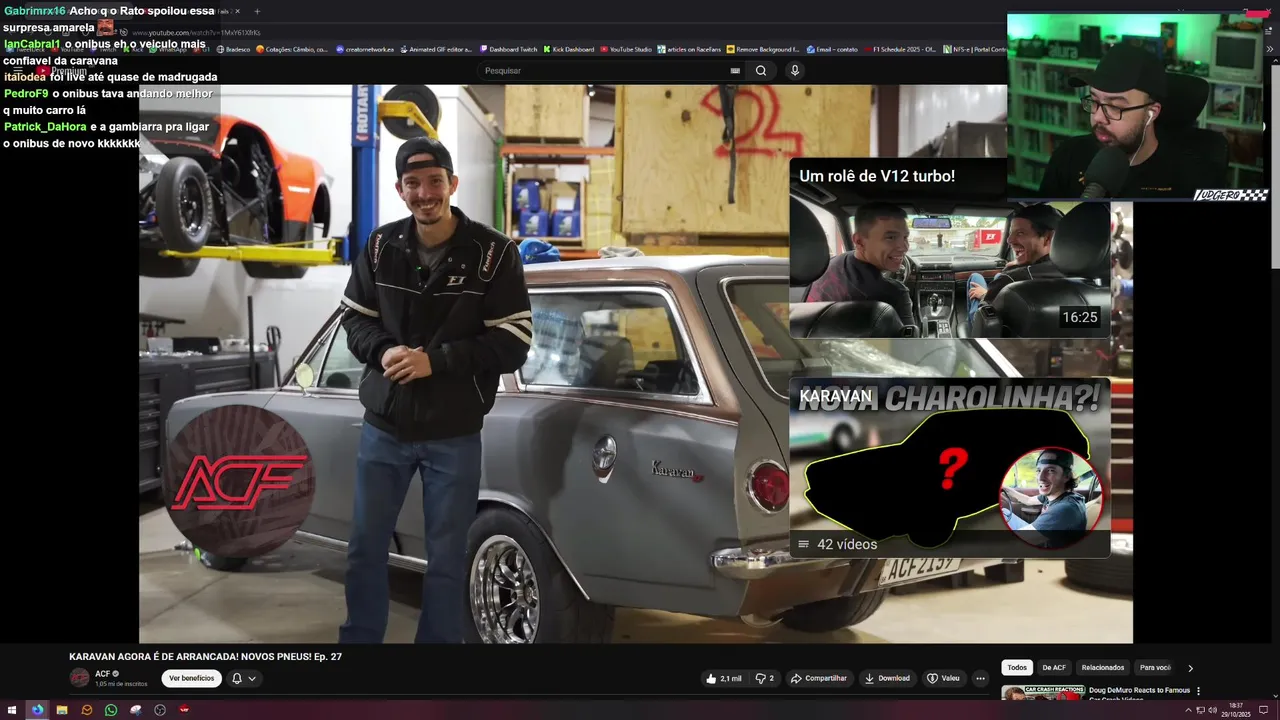
Task: Open File Explorer from the taskbar
Action: pyautogui.click(x=62, y=710)
